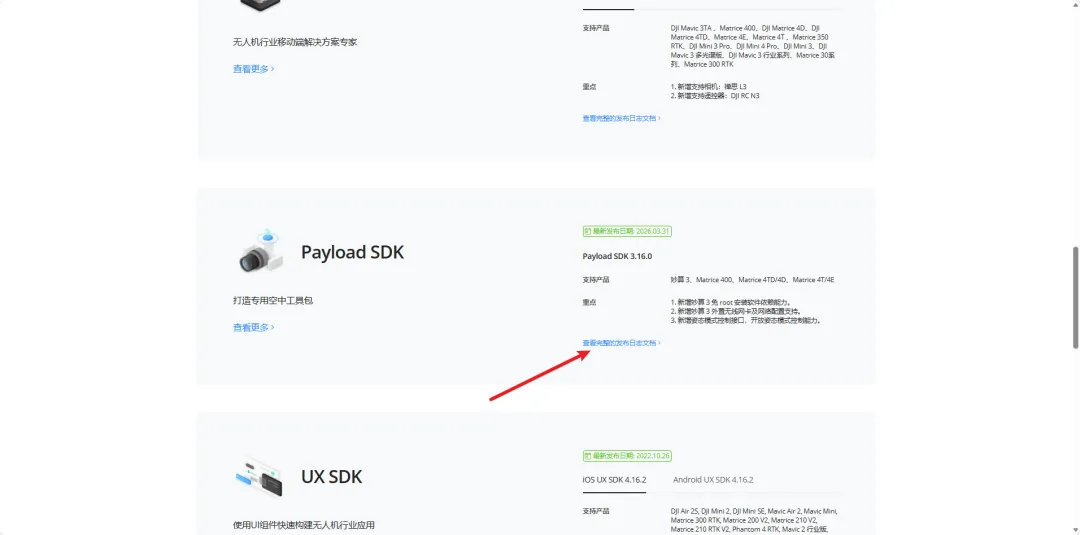Click text 使用UI组件快速构建无人机行业应用
Screen dimensions: 1080x535
point(304,525)
